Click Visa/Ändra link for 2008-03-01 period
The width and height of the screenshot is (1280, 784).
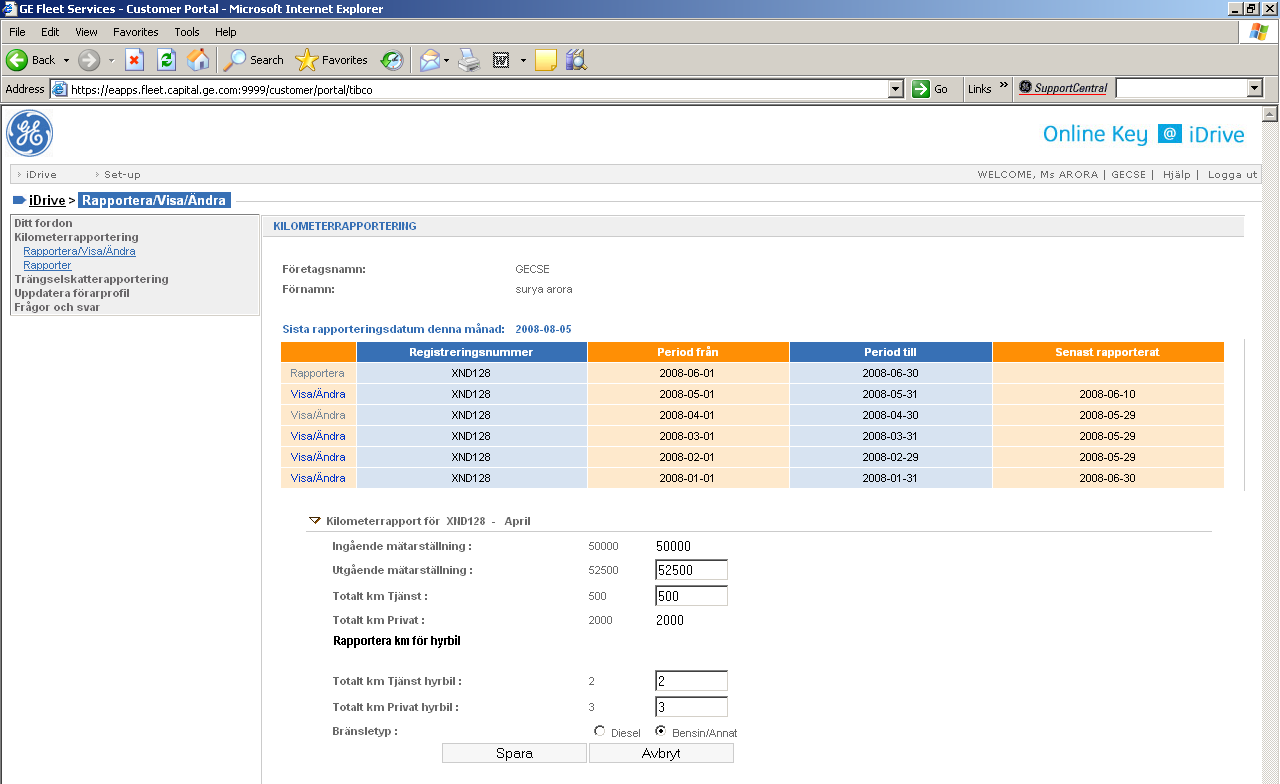pyautogui.click(x=318, y=436)
